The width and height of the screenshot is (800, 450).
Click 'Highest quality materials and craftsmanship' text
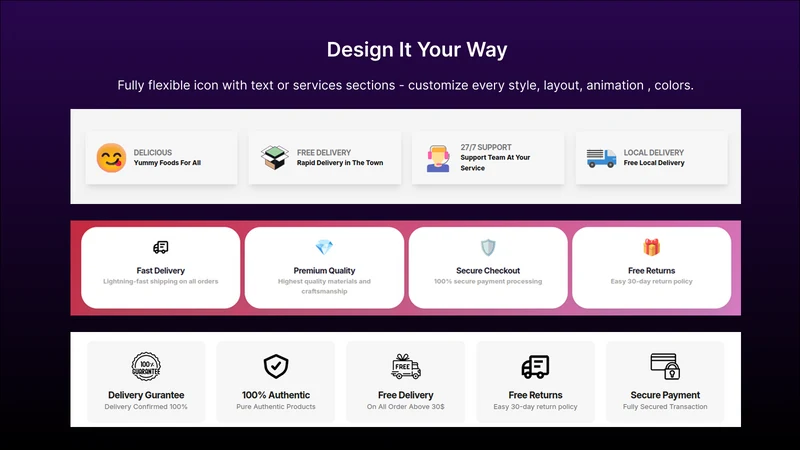tap(324, 286)
